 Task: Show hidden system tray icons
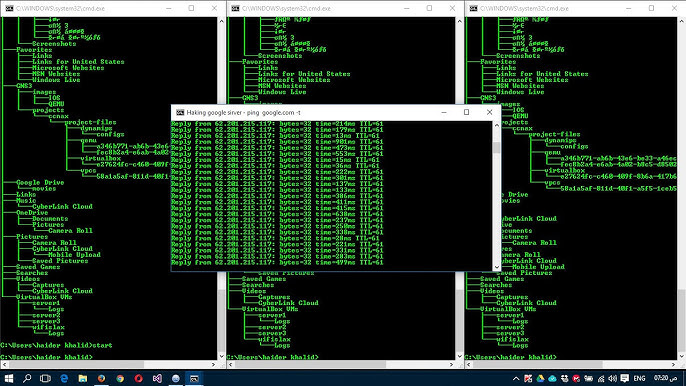coord(516,379)
